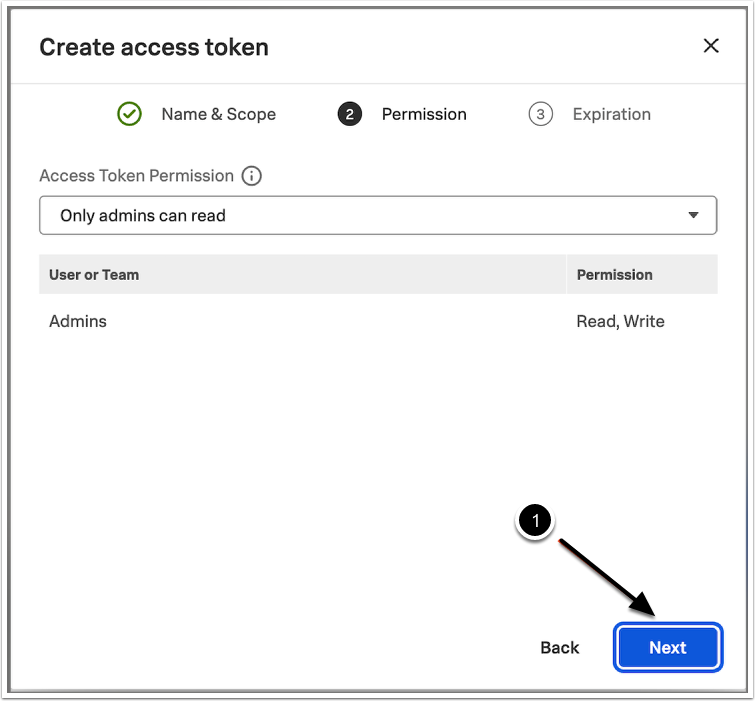This screenshot has height=701, width=755.
Task: Click the step 2 number circle
Action: 350,114
